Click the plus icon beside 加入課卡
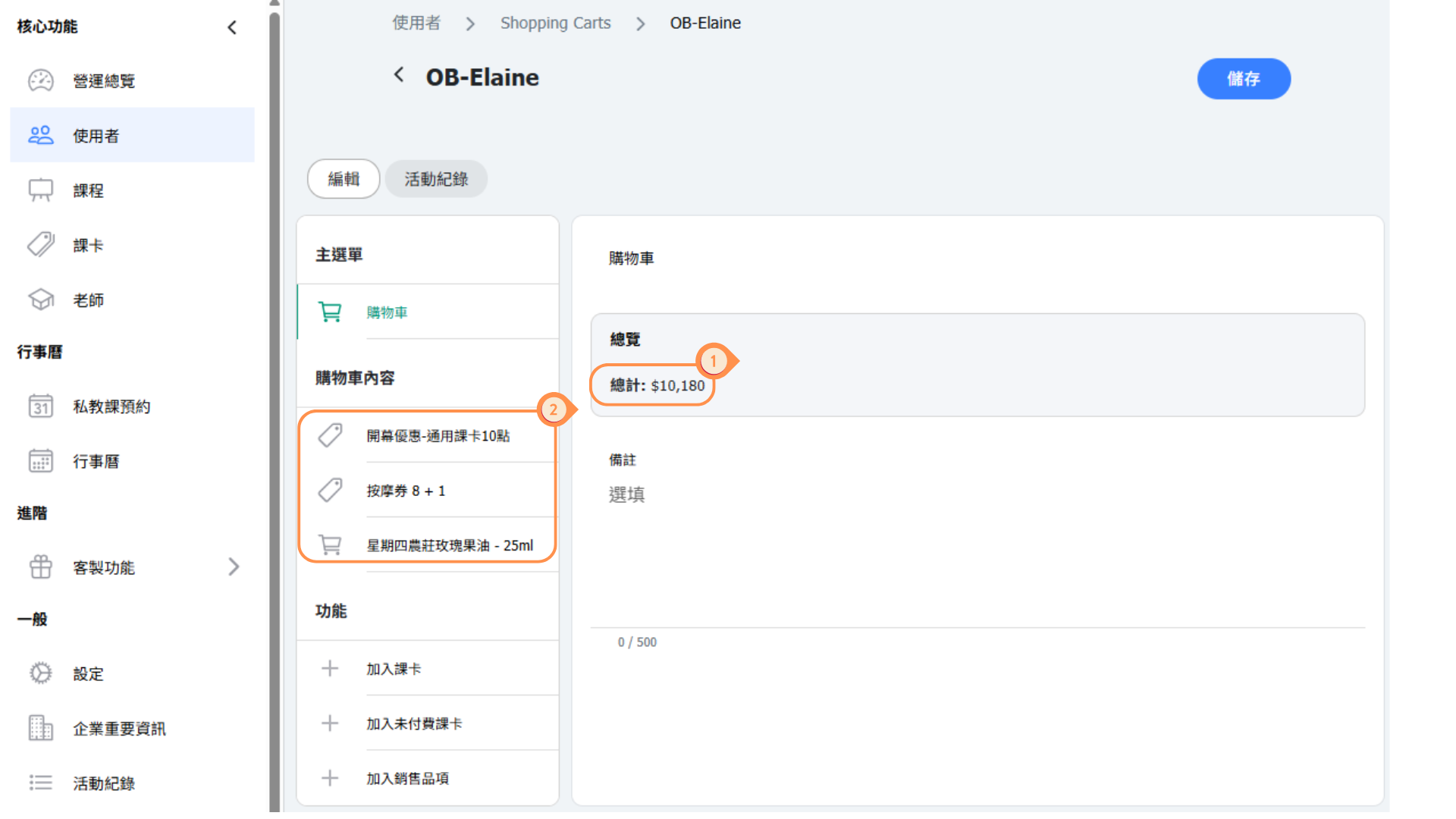Screen dimensions: 1456x819 click(x=330, y=669)
